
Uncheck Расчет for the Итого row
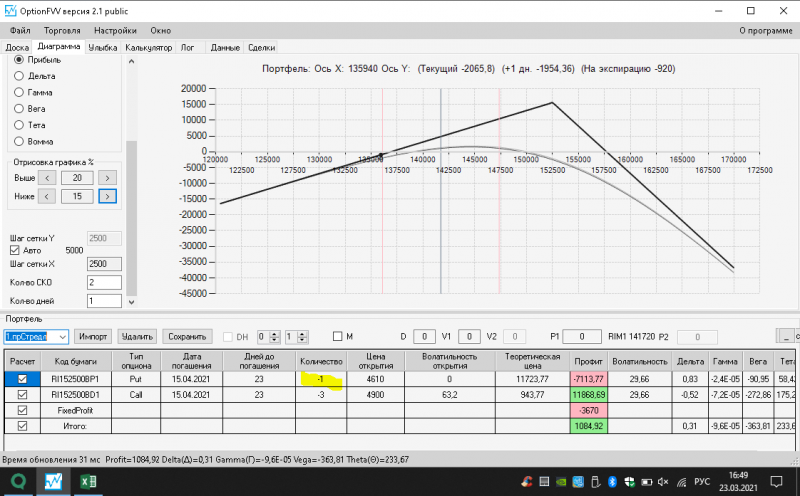pos(22,426)
